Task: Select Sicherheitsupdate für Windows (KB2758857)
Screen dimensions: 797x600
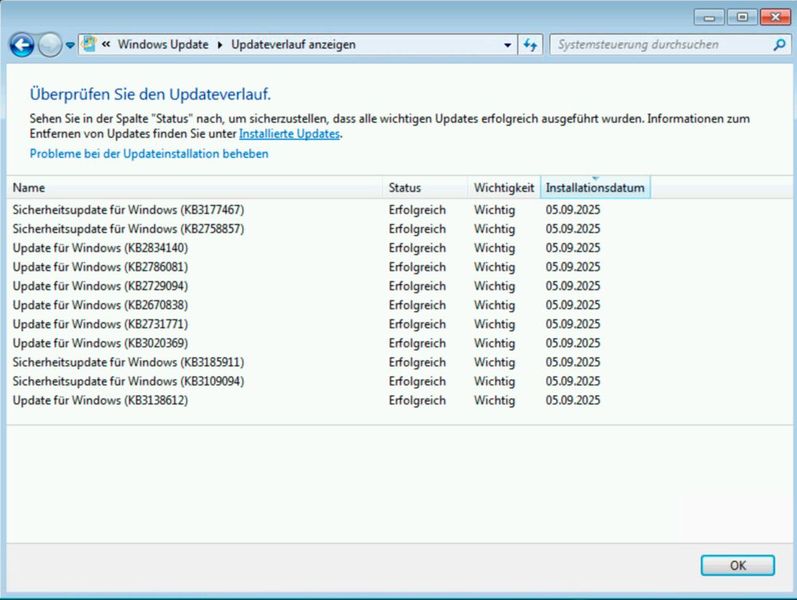Action: [129, 229]
